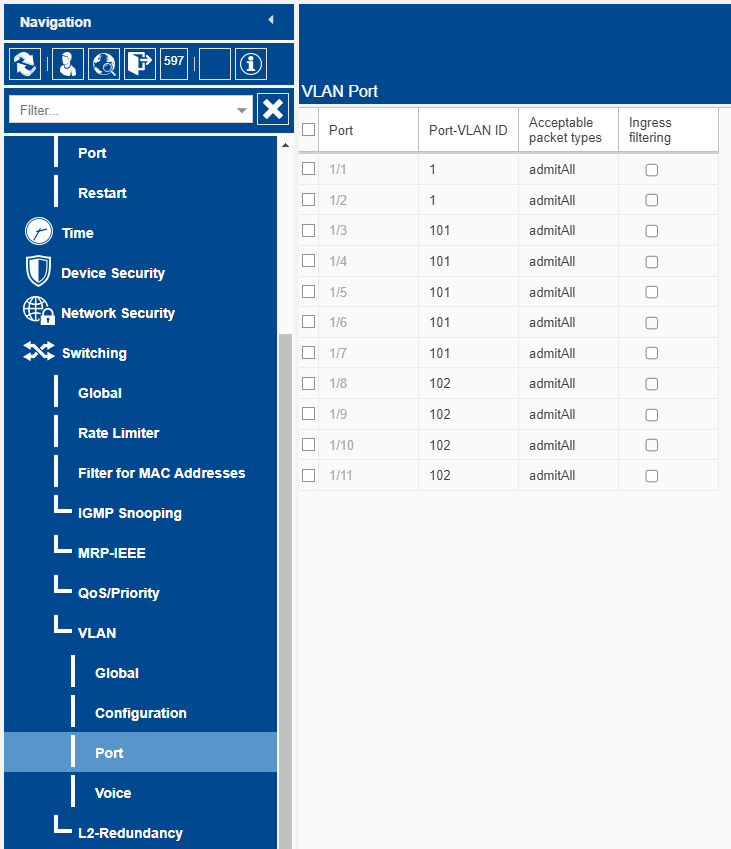Image resolution: width=731 pixels, height=849 pixels.
Task: Sort by Port column header
Action: pyautogui.click(x=368, y=130)
